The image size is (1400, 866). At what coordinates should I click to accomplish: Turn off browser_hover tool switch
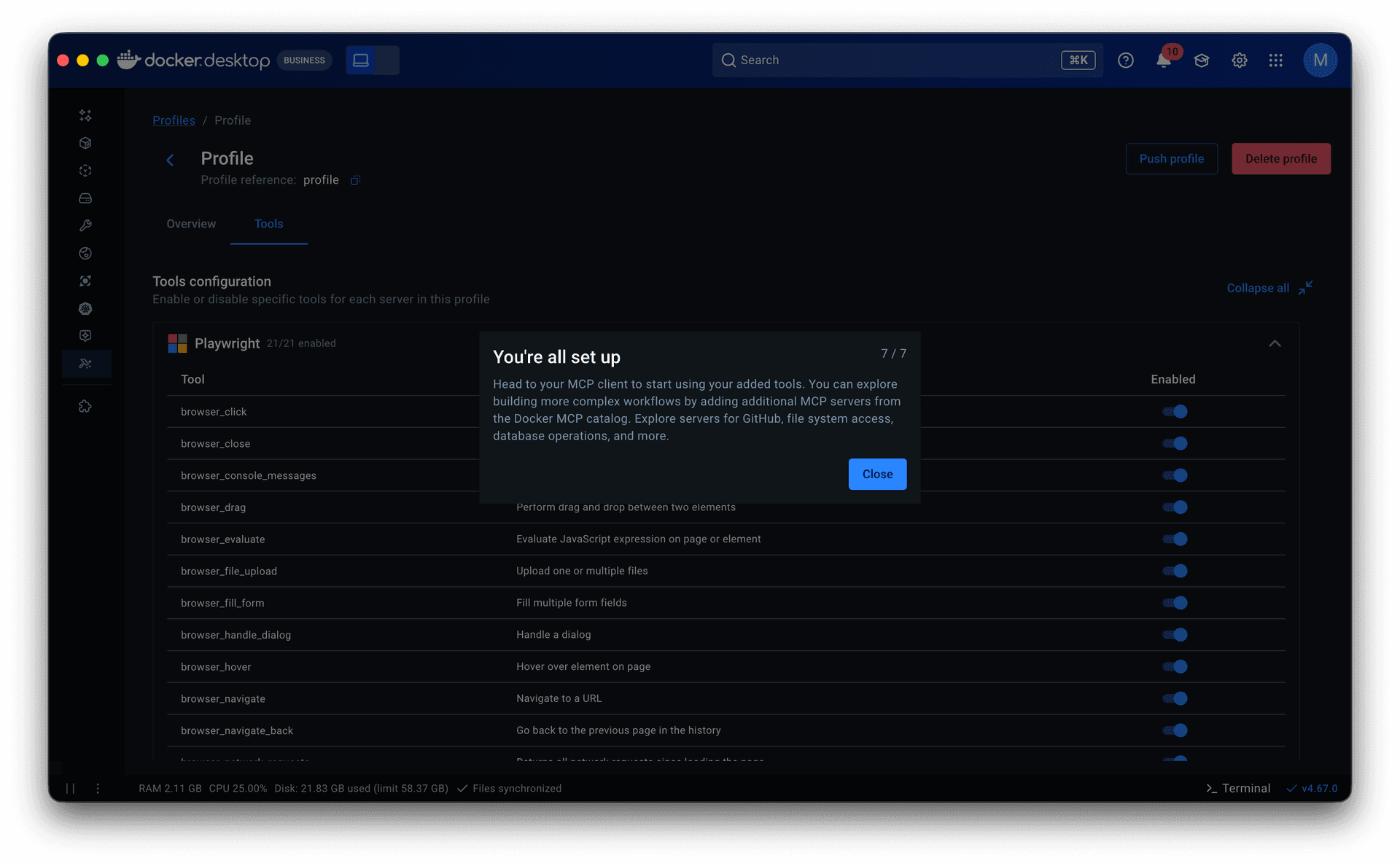[1175, 666]
